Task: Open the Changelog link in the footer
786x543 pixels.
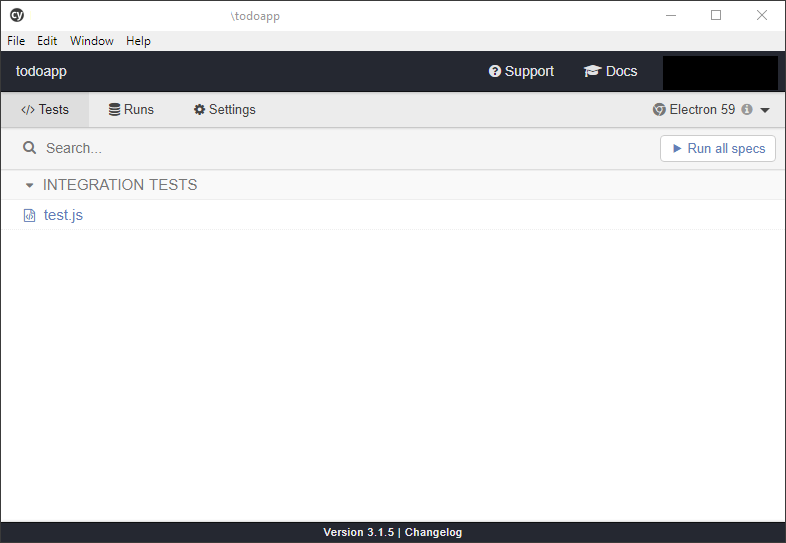Action: pyautogui.click(x=433, y=533)
